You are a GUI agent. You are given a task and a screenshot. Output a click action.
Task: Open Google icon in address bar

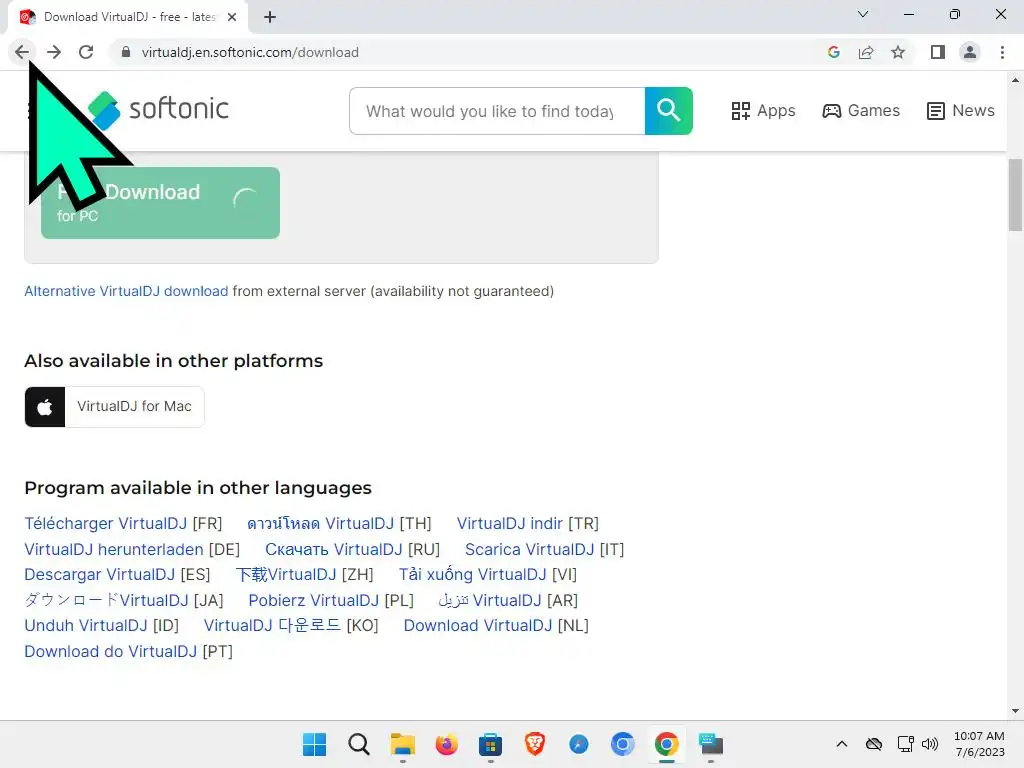pos(833,52)
